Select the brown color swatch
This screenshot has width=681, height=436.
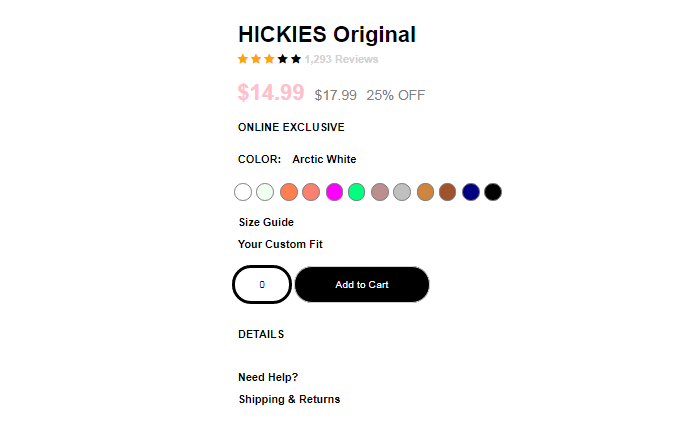tap(448, 192)
